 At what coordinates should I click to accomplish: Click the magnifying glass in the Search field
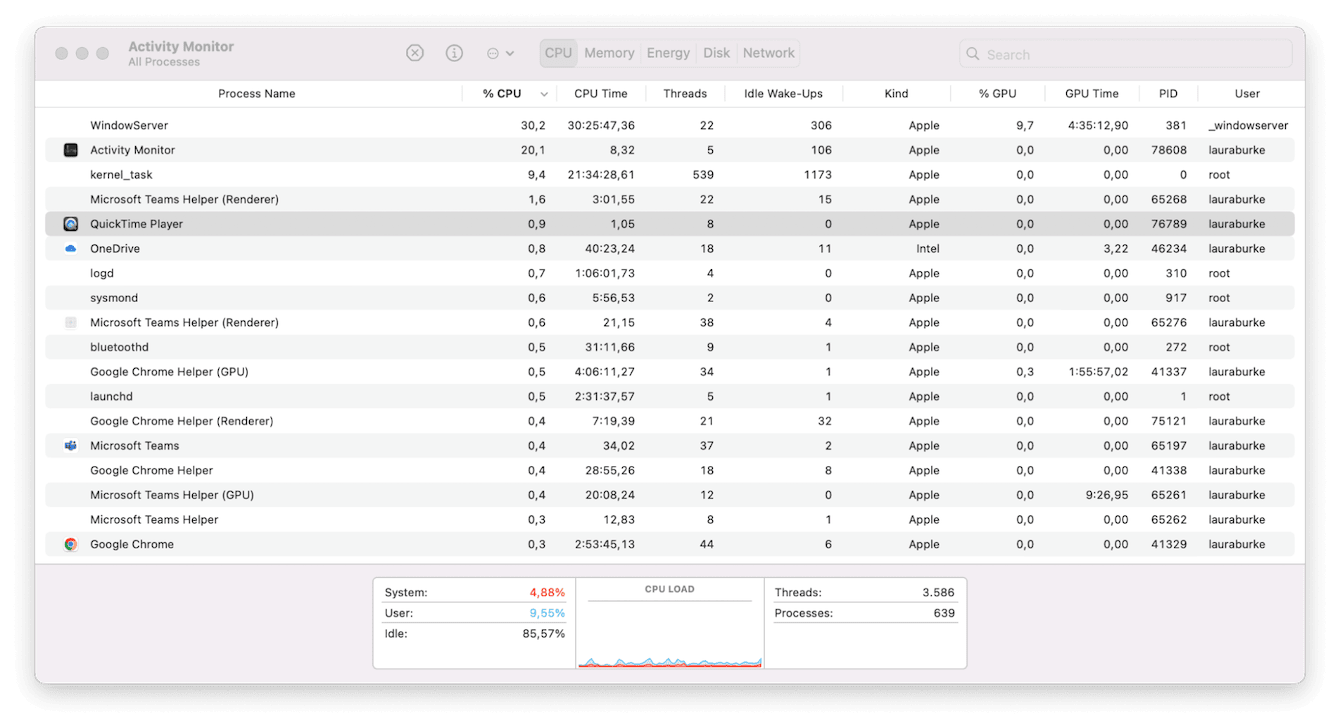pos(971,54)
